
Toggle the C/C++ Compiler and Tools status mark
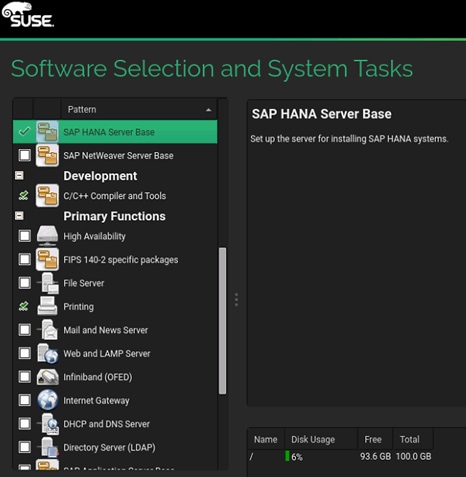[24, 196]
